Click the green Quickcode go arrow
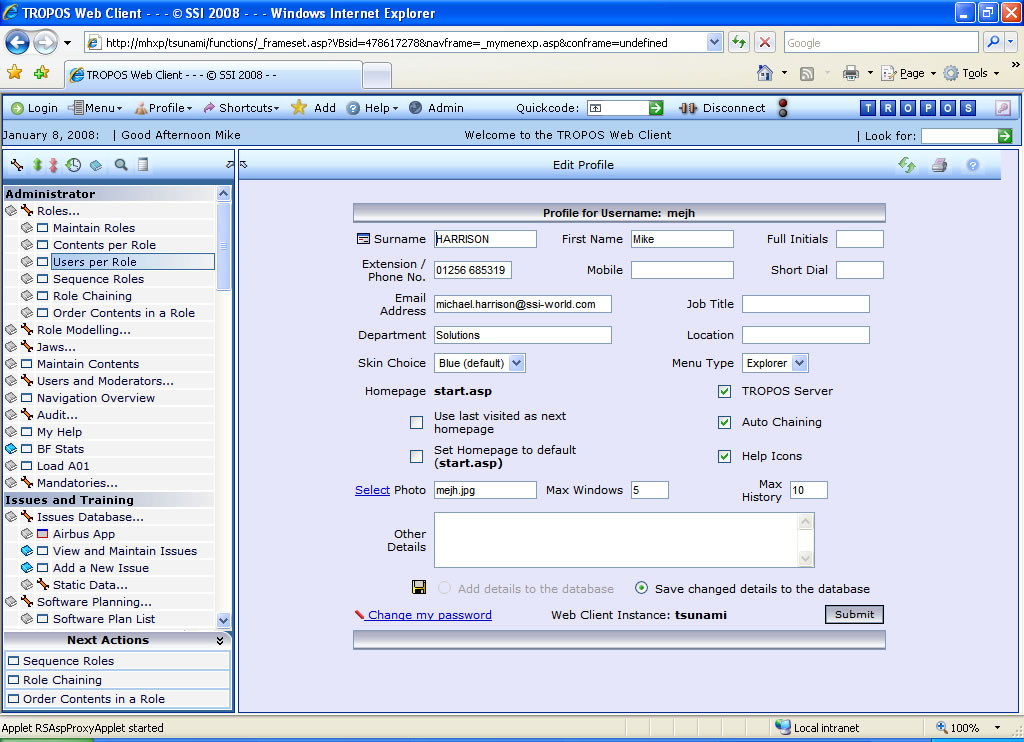Viewport: 1024px width, 742px height. (x=656, y=108)
